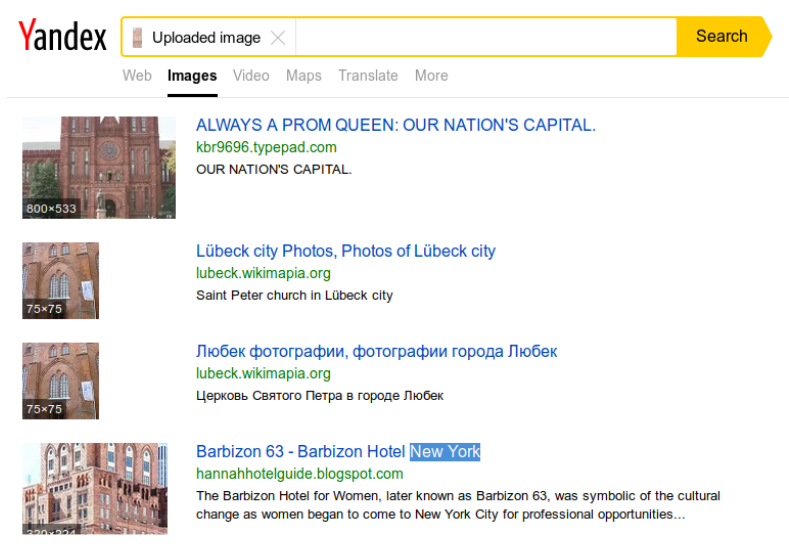Open the Video tab
The width and height of the screenshot is (789, 551).
coord(251,76)
